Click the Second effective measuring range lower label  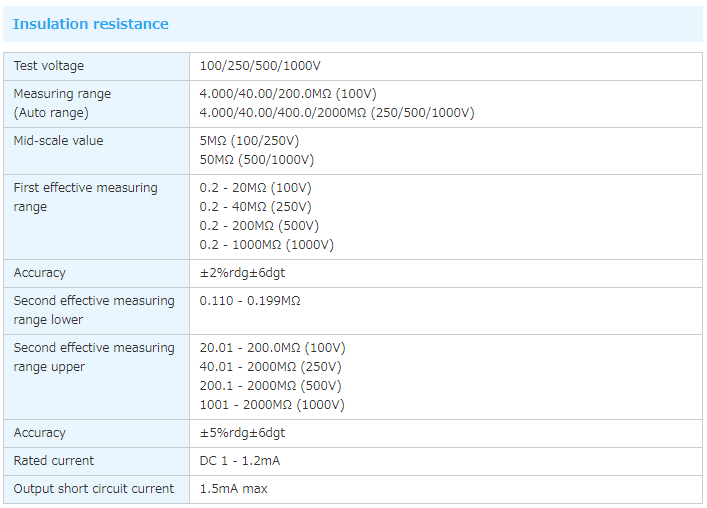pyautogui.click(x=93, y=310)
